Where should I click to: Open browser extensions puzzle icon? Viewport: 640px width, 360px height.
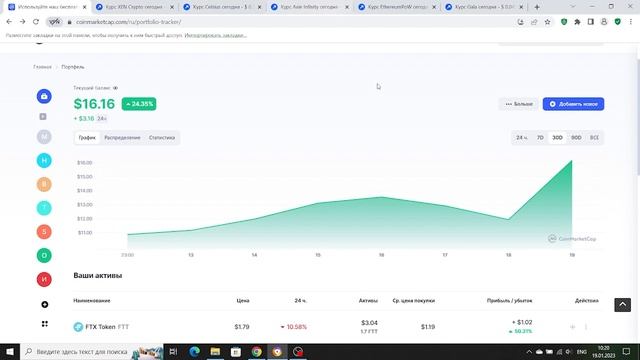pyautogui.click(x=577, y=22)
